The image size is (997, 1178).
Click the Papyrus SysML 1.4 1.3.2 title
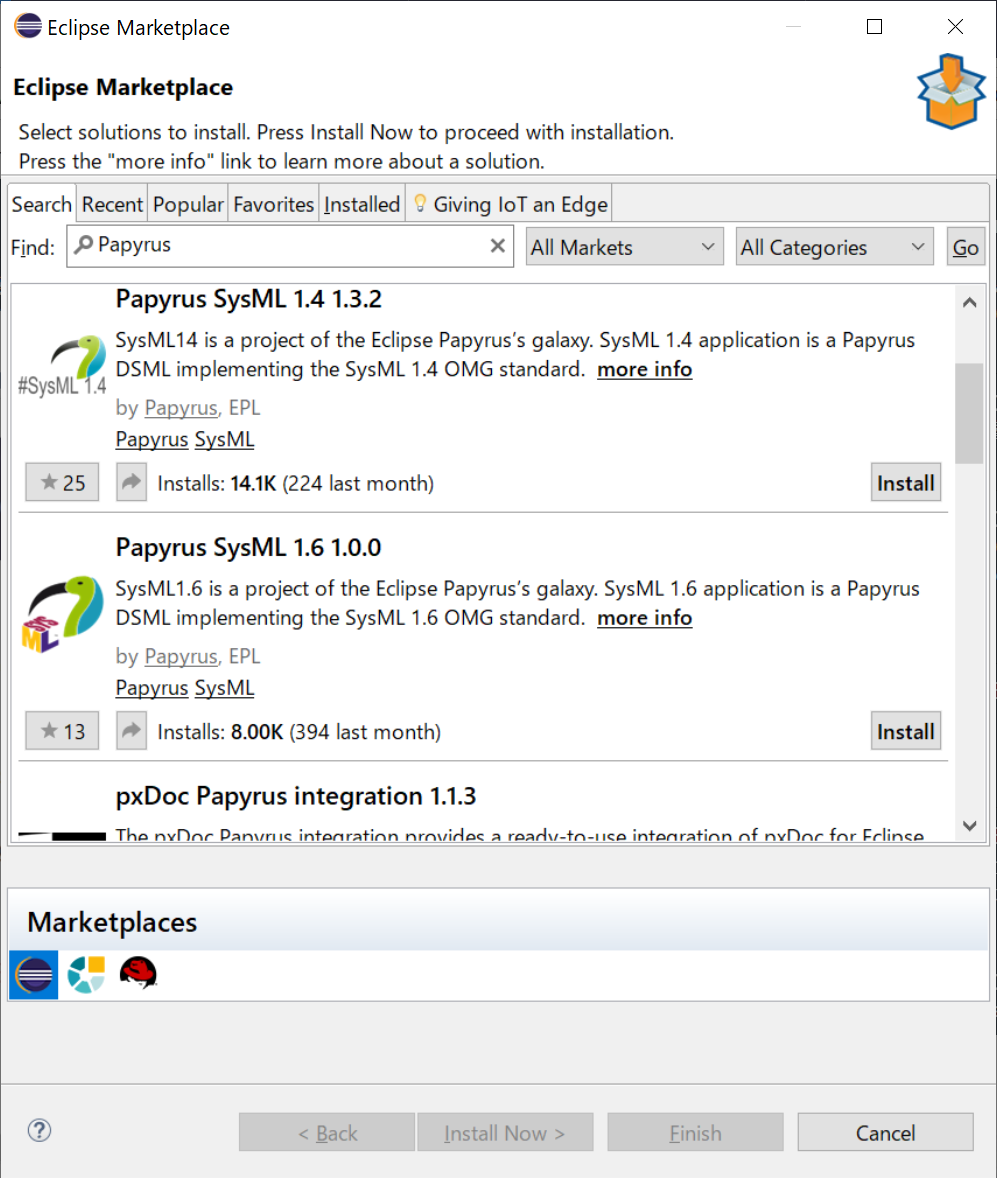249,299
